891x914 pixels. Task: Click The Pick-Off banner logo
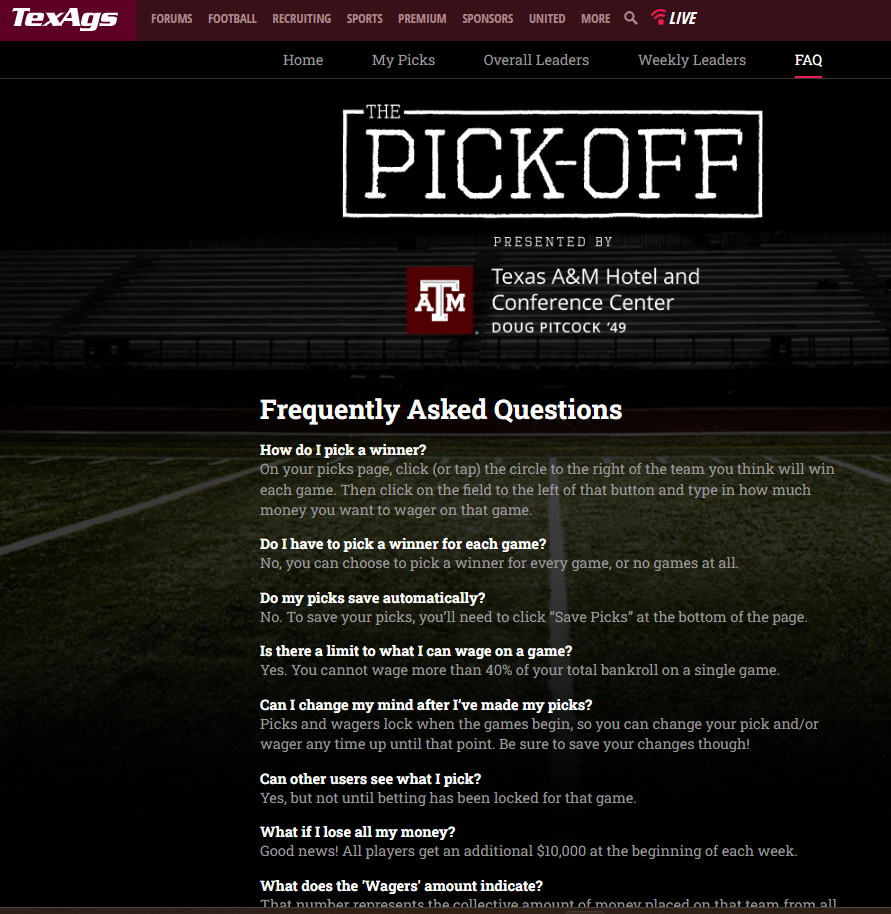click(x=552, y=162)
